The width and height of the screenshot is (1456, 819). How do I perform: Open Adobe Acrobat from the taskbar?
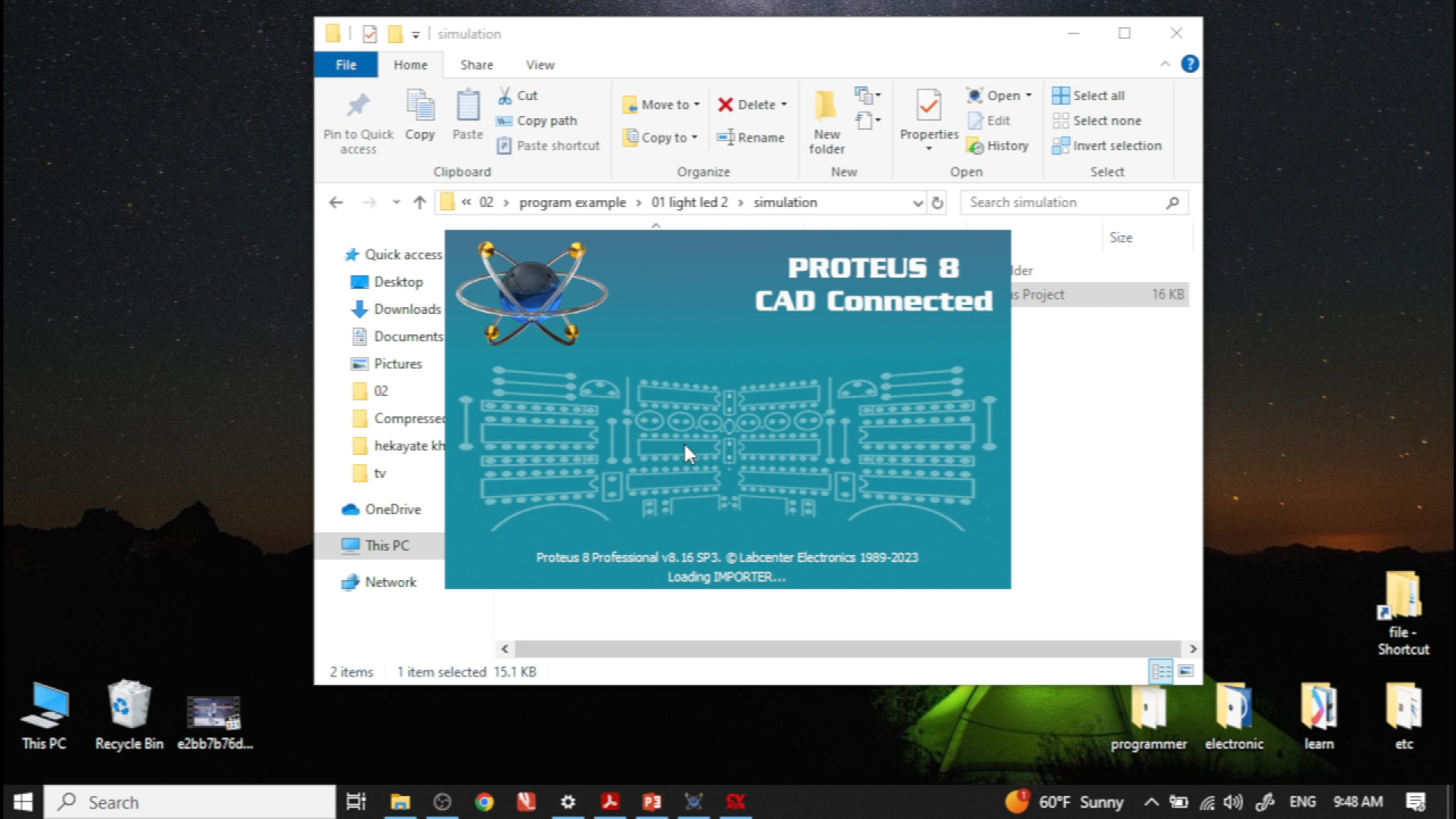pyautogui.click(x=610, y=802)
